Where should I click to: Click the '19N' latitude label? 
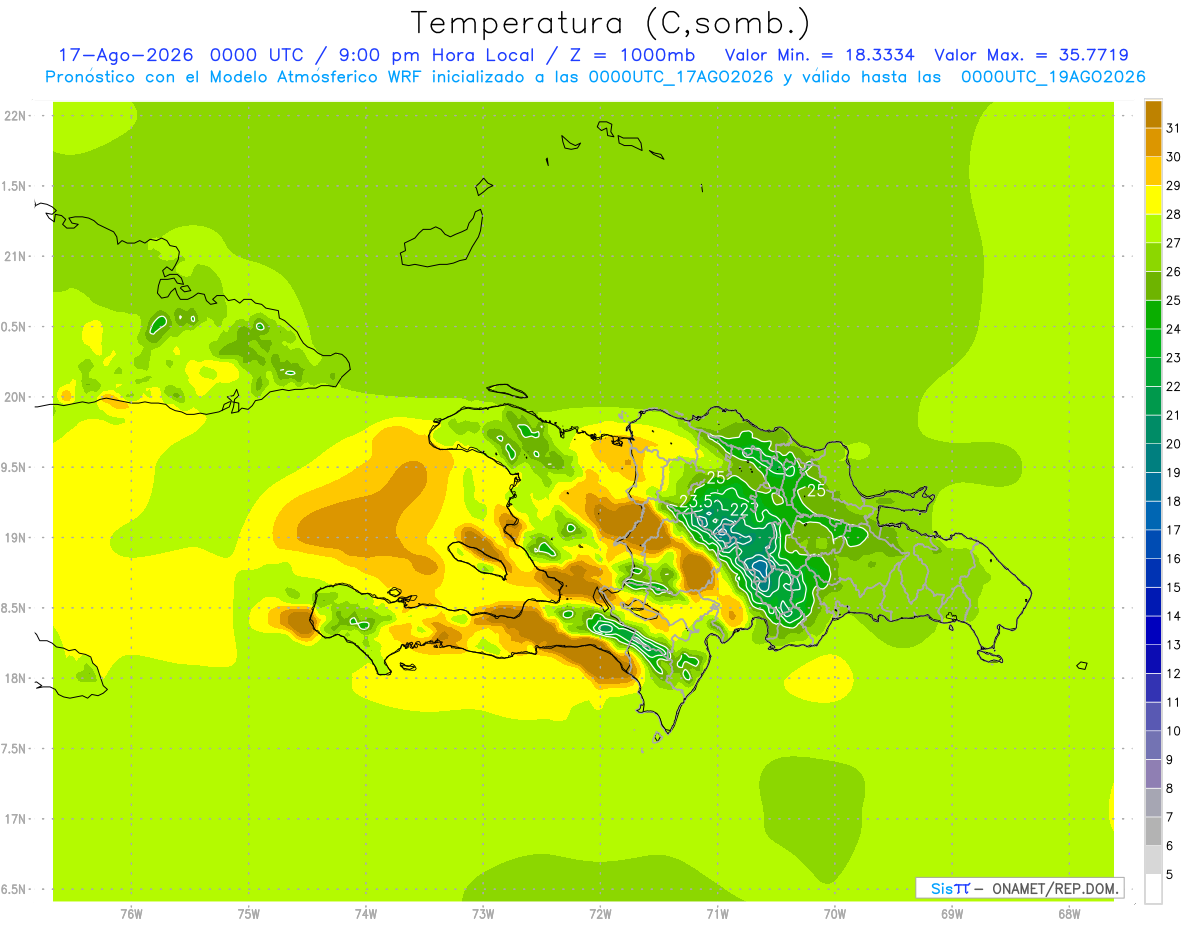[15, 538]
